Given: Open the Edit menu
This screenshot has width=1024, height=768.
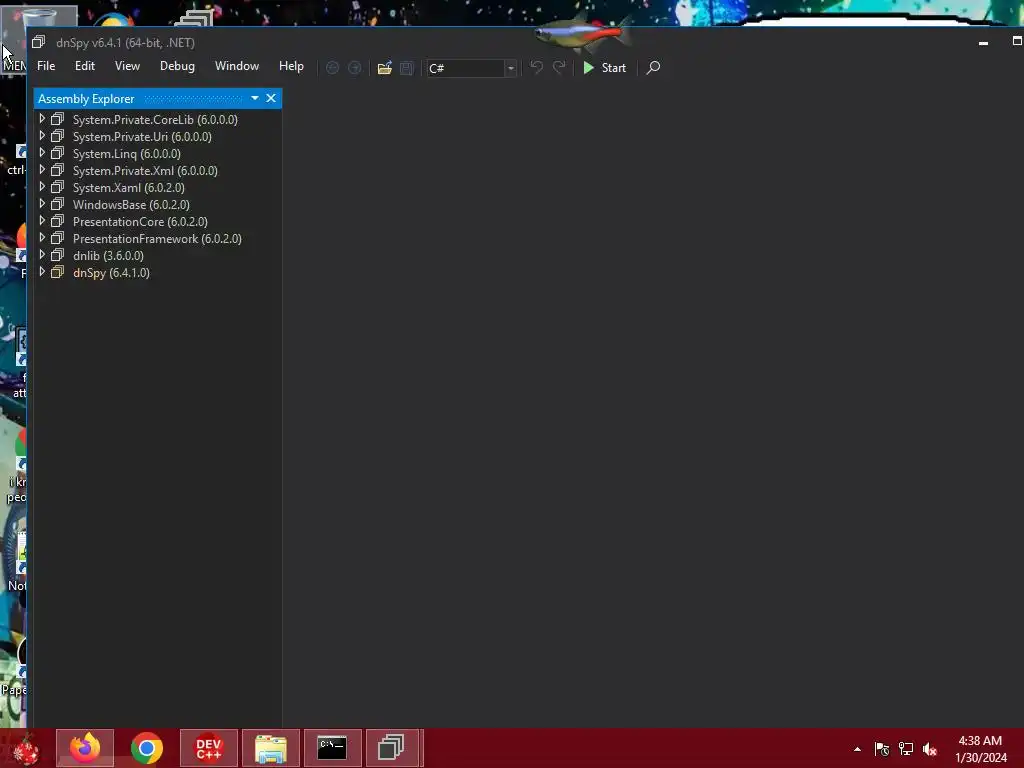Looking at the screenshot, I should pyautogui.click(x=85, y=66).
